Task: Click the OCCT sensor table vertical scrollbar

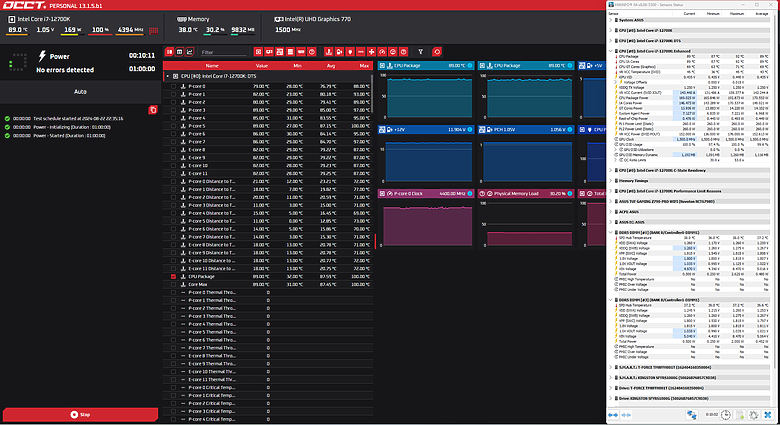Action: [x=372, y=93]
